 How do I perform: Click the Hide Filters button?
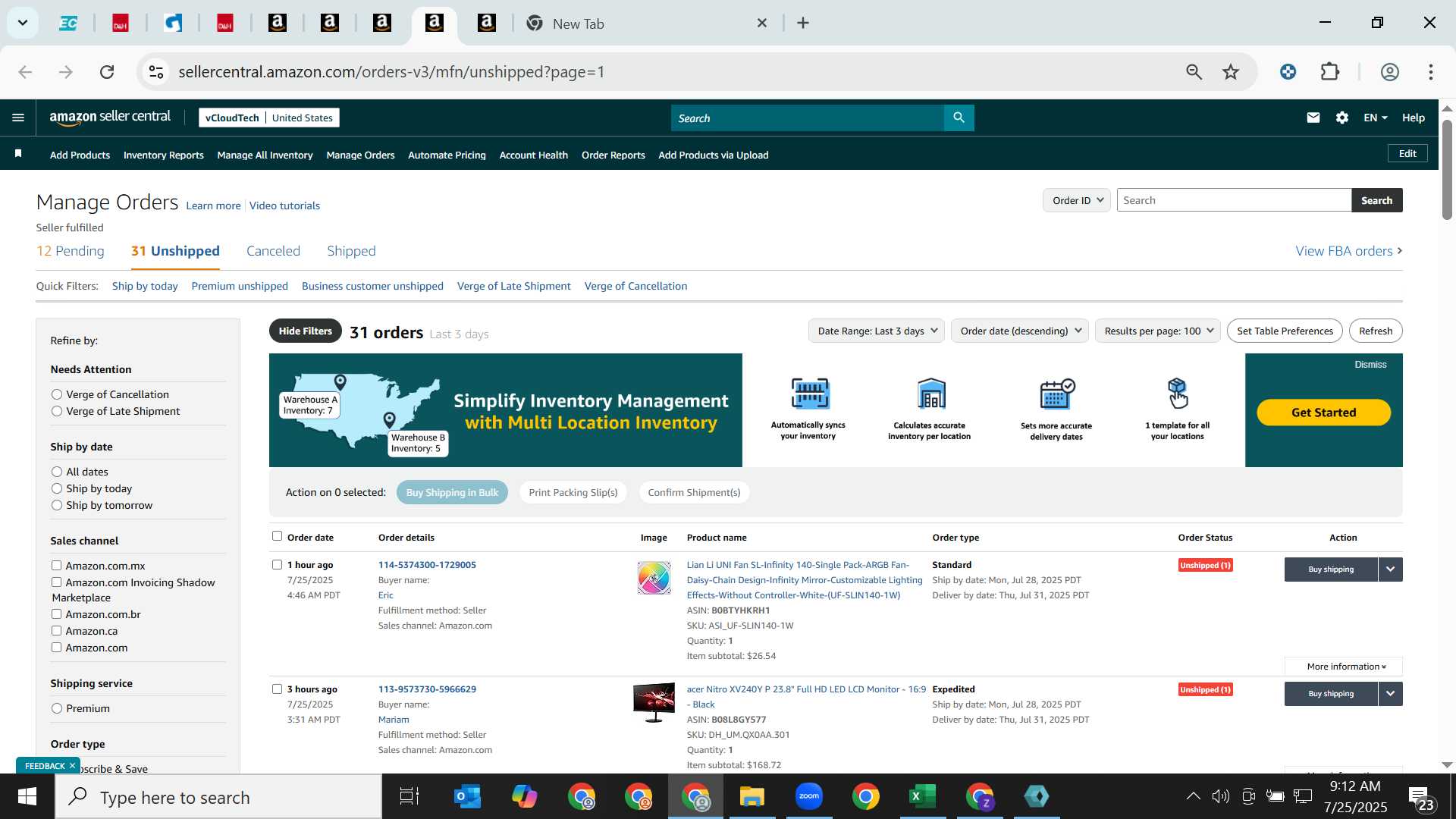pyautogui.click(x=305, y=331)
